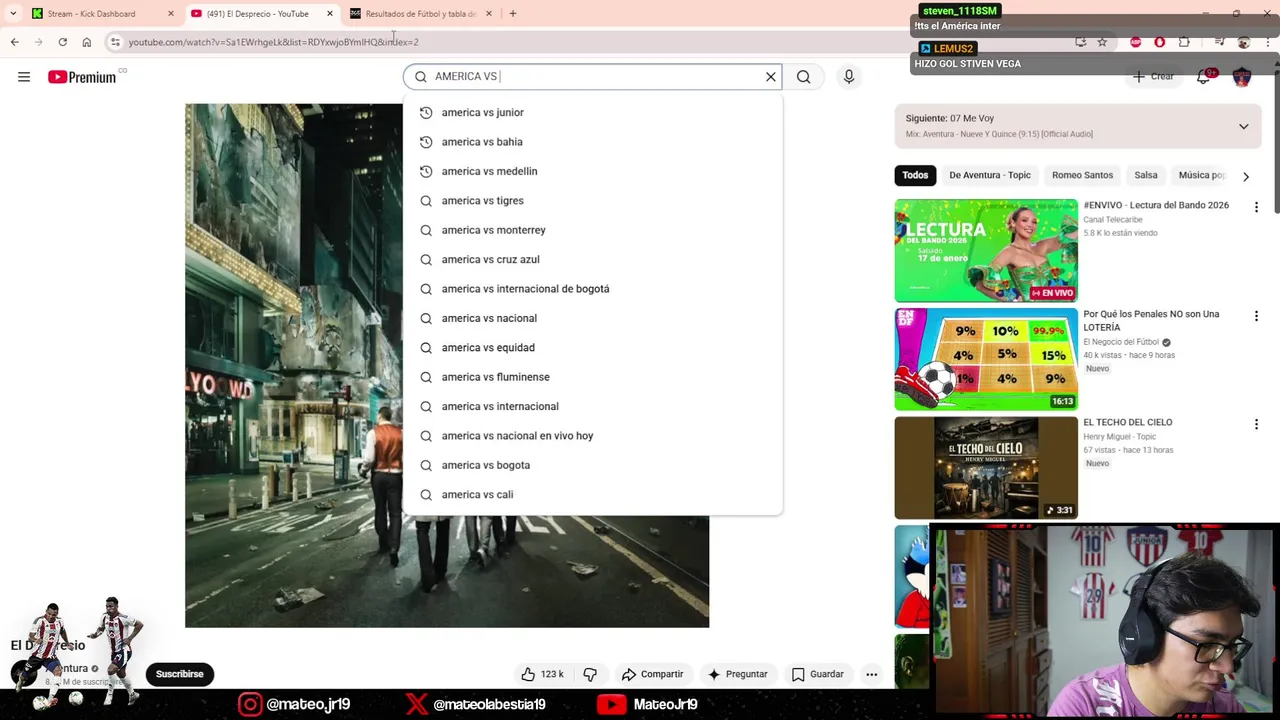Click the Preguntar button

click(736, 674)
